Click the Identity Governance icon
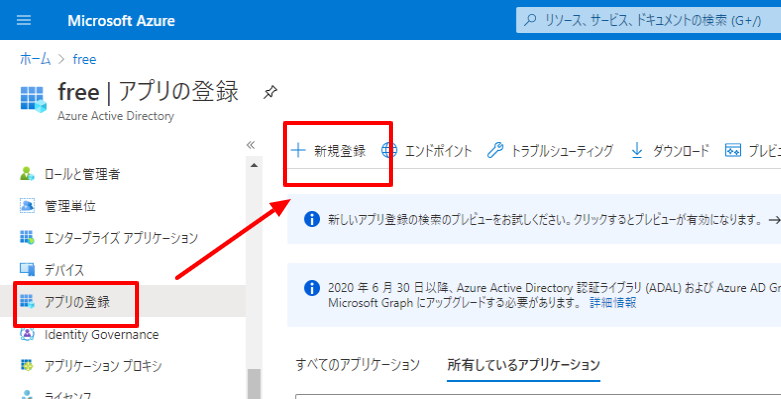Screen dimensions: 781x399 [27, 334]
